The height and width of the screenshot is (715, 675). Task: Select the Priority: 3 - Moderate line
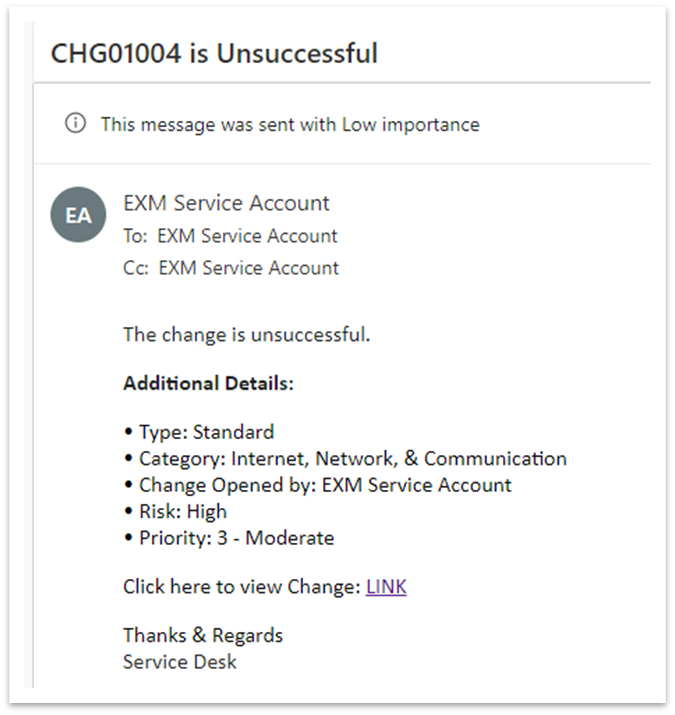229,538
